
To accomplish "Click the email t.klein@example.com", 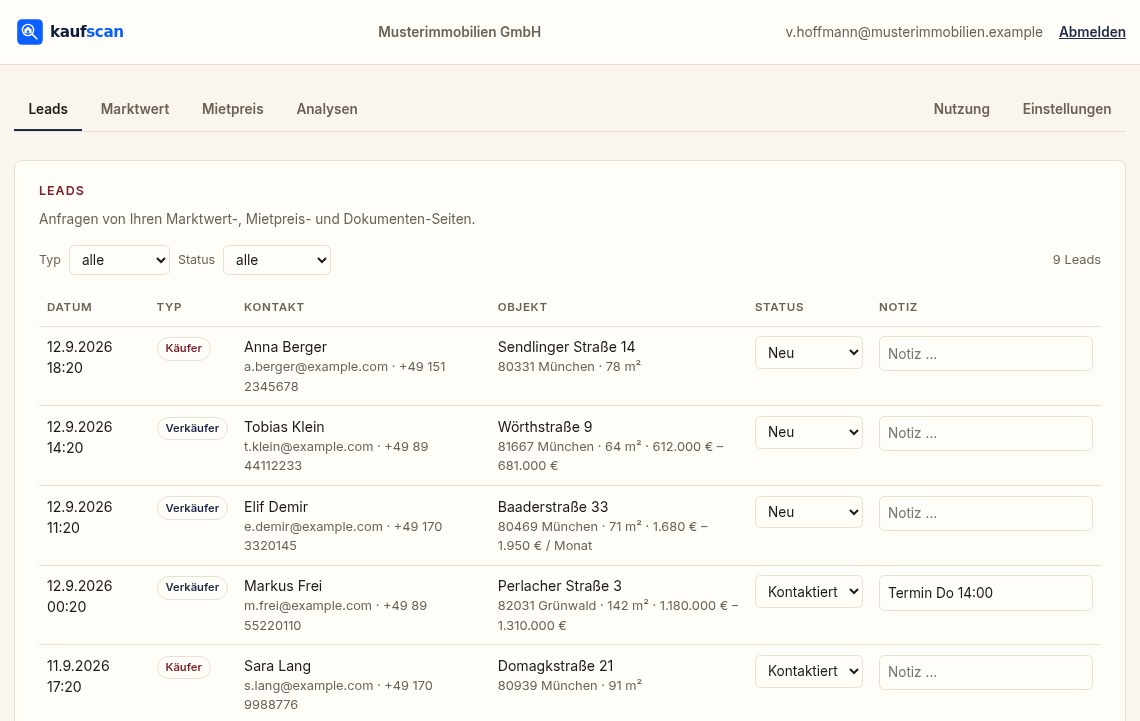I will click(x=308, y=447).
